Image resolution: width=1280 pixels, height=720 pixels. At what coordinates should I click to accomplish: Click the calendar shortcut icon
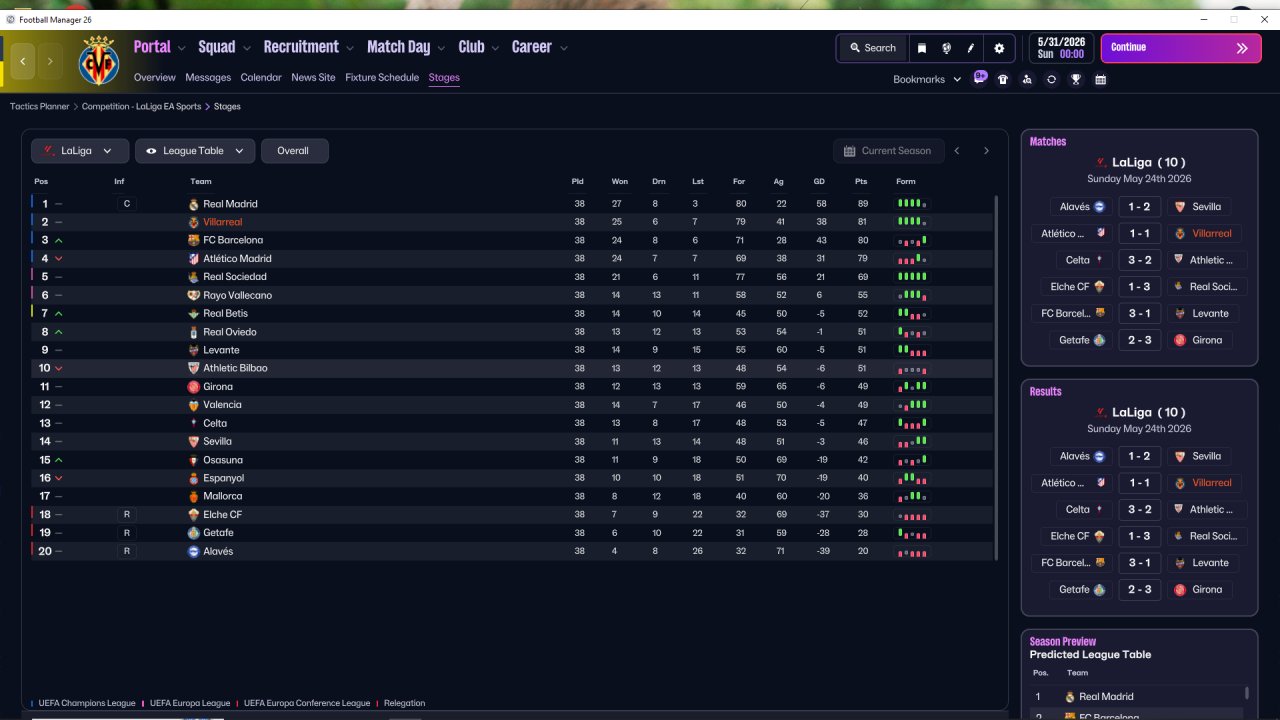pos(1100,79)
